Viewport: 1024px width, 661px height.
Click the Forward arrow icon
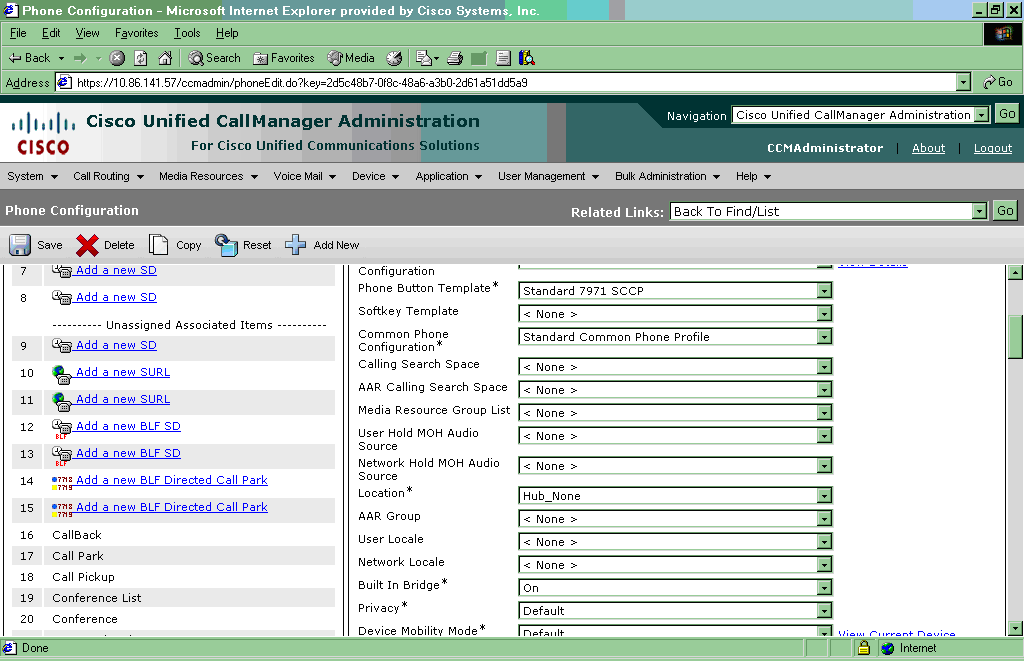coord(80,58)
